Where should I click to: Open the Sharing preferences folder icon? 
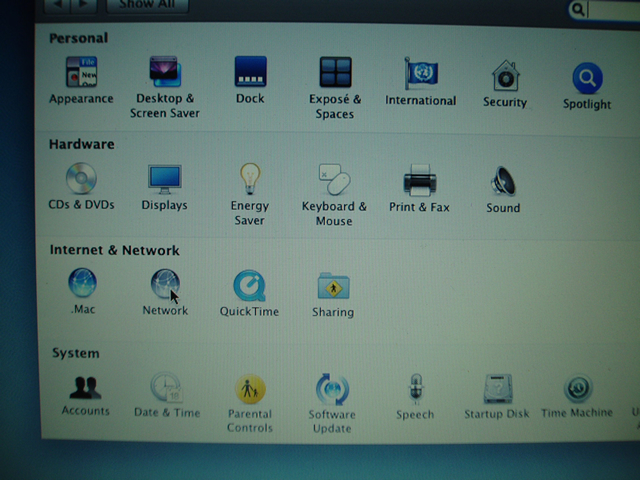tap(333, 286)
